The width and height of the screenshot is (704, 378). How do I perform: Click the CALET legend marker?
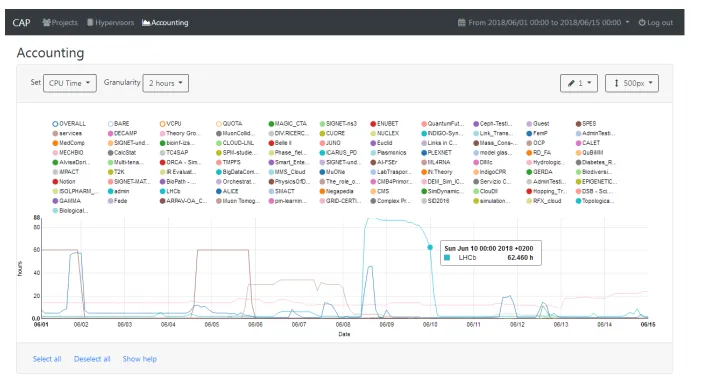tap(579, 143)
